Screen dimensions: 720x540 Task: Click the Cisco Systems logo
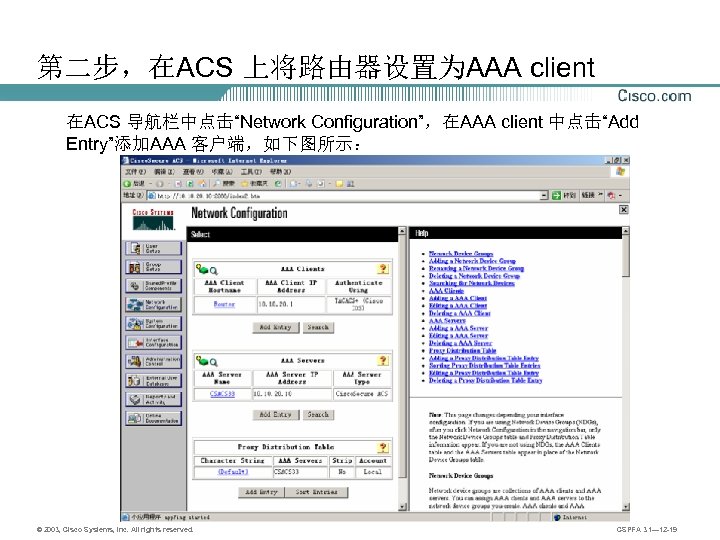pyautogui.click(x=153, y=219)
